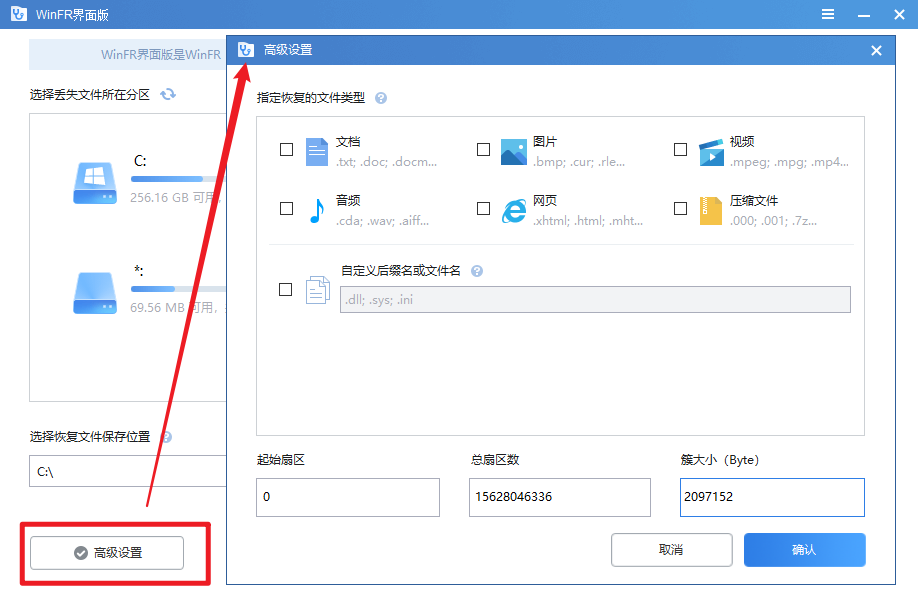Enable the 文档 file type checkbox
This screenshot has height=598, width=918.
click(286, 149)
